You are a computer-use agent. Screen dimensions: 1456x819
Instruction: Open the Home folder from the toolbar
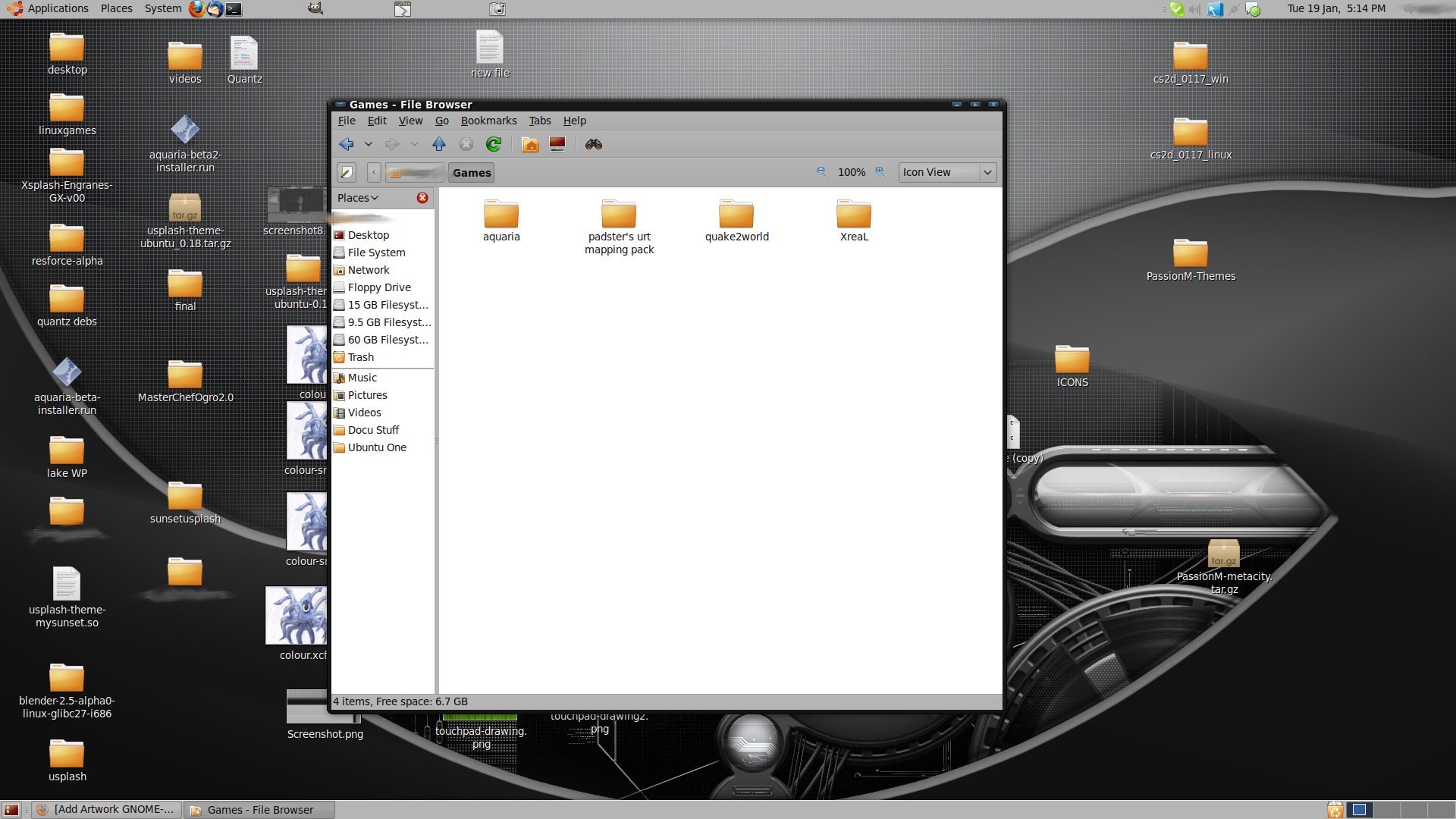[530, 144]
